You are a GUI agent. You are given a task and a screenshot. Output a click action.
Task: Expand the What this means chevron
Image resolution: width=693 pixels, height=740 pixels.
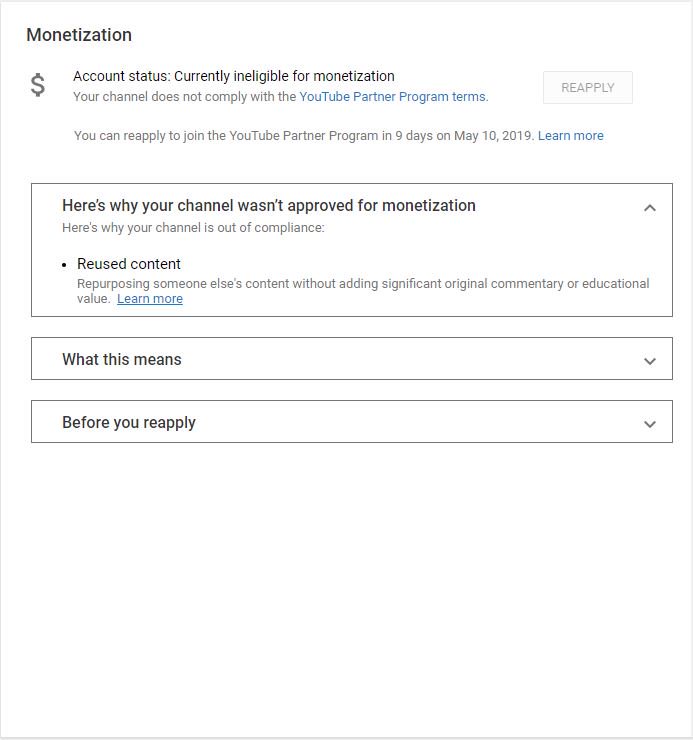pyautogui.click(x=650, y=362)
